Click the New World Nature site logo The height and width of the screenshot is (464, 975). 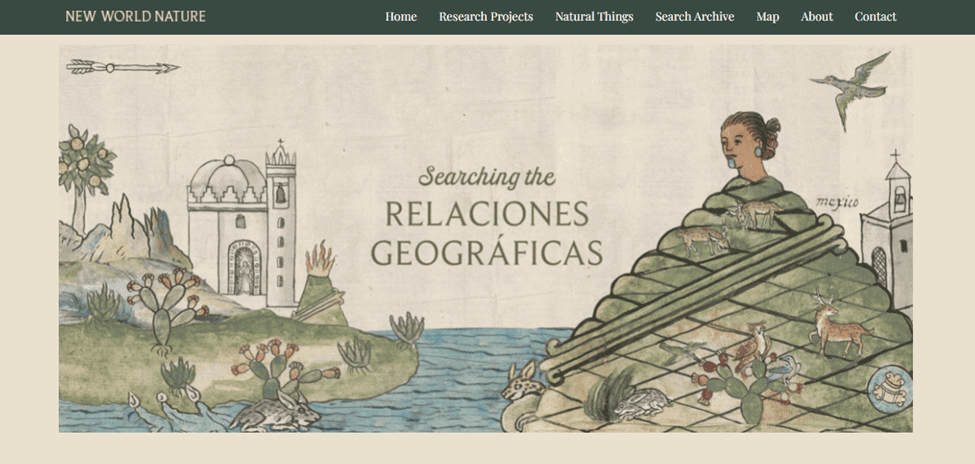135,16
